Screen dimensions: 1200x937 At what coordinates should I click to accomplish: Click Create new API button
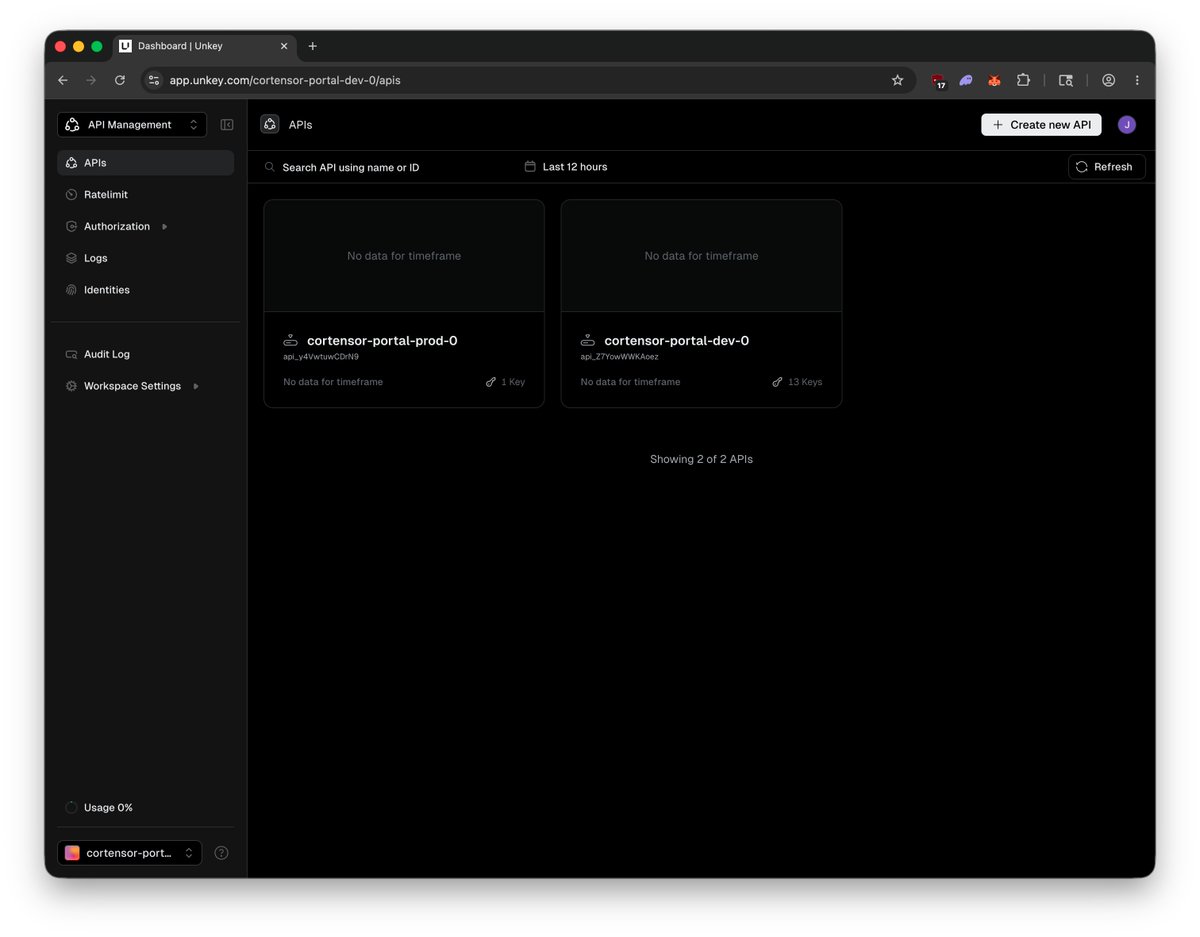(x=1041, y=125)
